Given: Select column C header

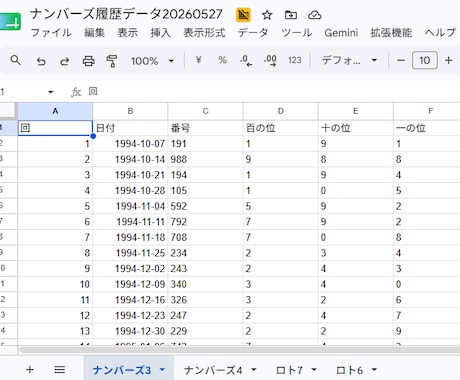Looking at the screenshot, I should point(205,111).
